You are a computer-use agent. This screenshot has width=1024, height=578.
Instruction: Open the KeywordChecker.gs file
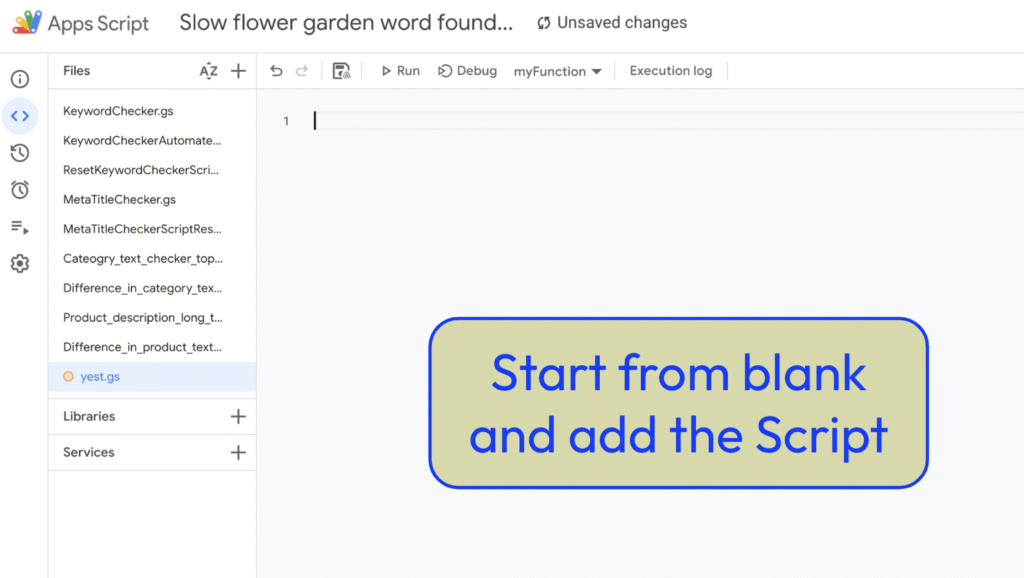pos(118,111)
